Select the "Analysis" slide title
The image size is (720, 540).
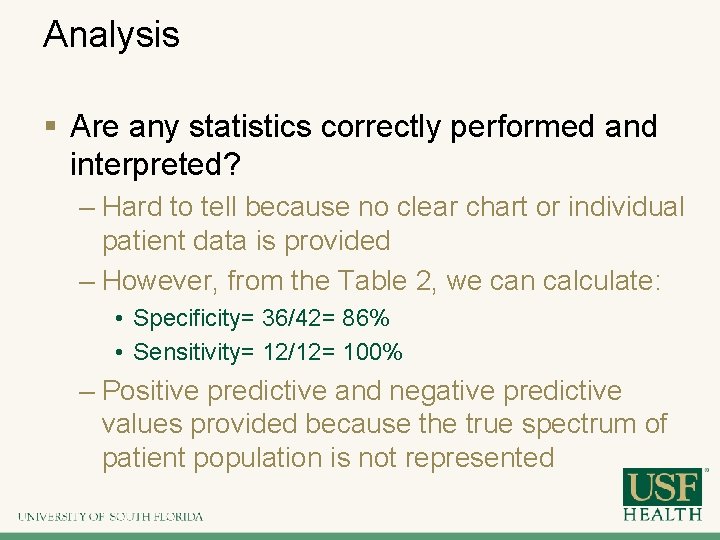(111, 35)
